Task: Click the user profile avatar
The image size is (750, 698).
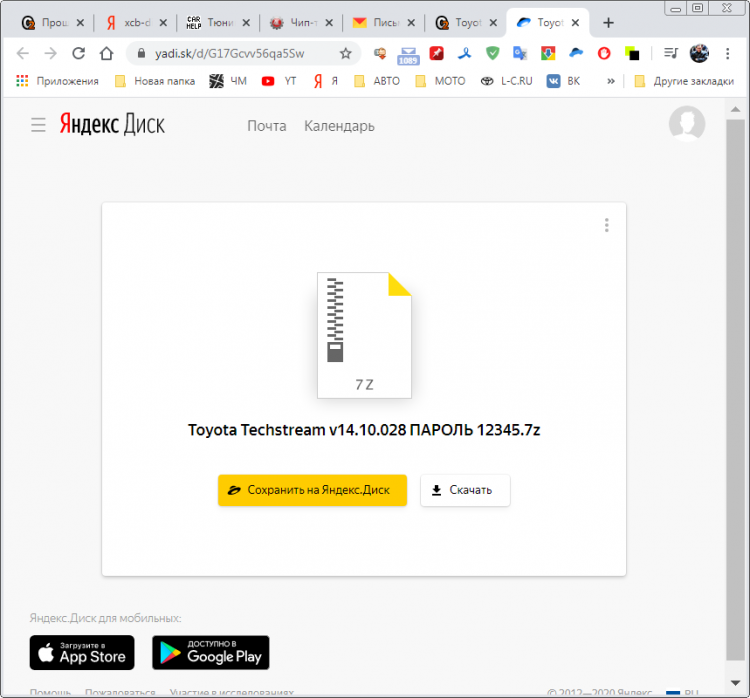Action: coord(686,124)
